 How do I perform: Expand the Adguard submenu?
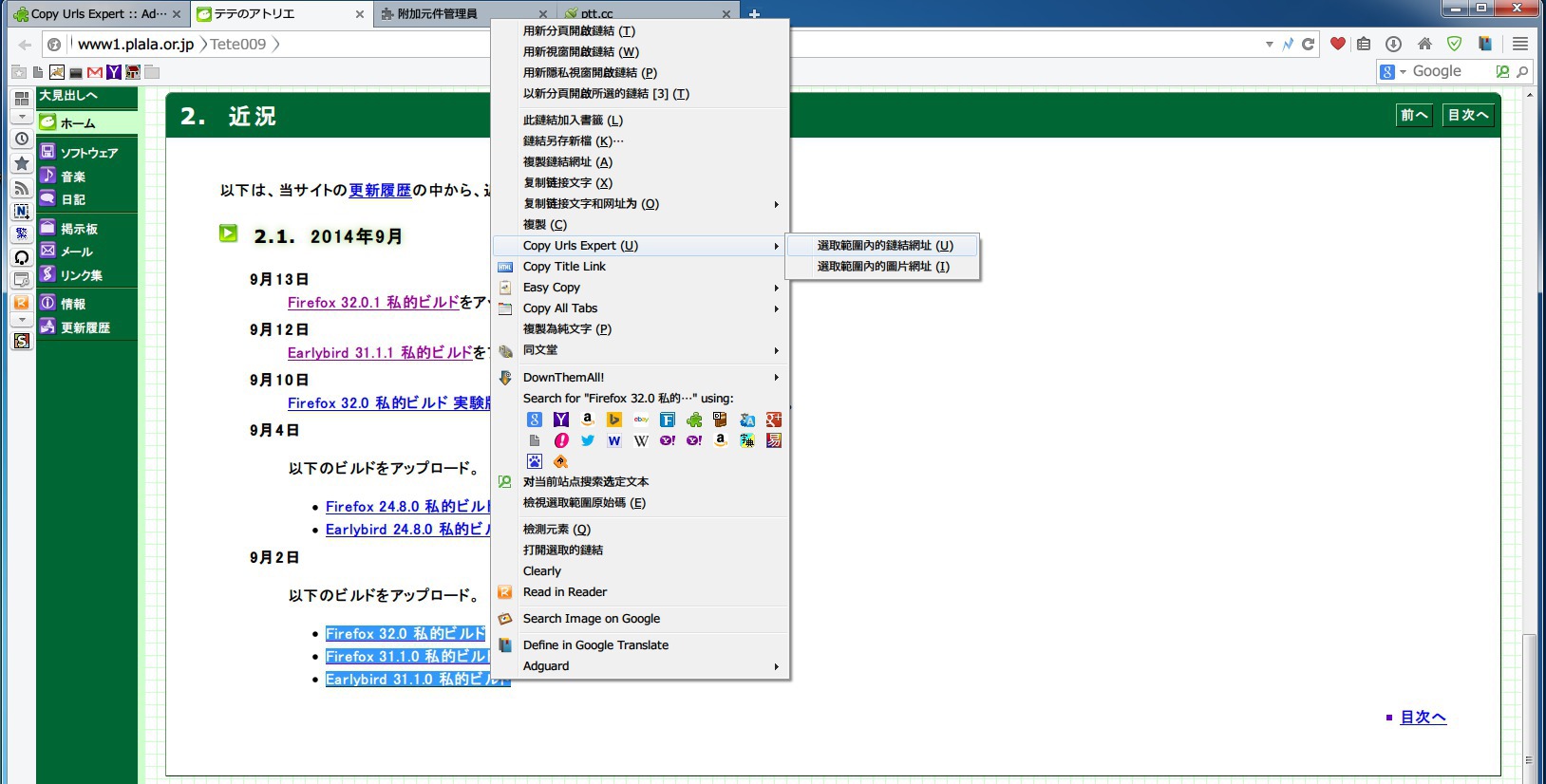click(x=642, y=666)
